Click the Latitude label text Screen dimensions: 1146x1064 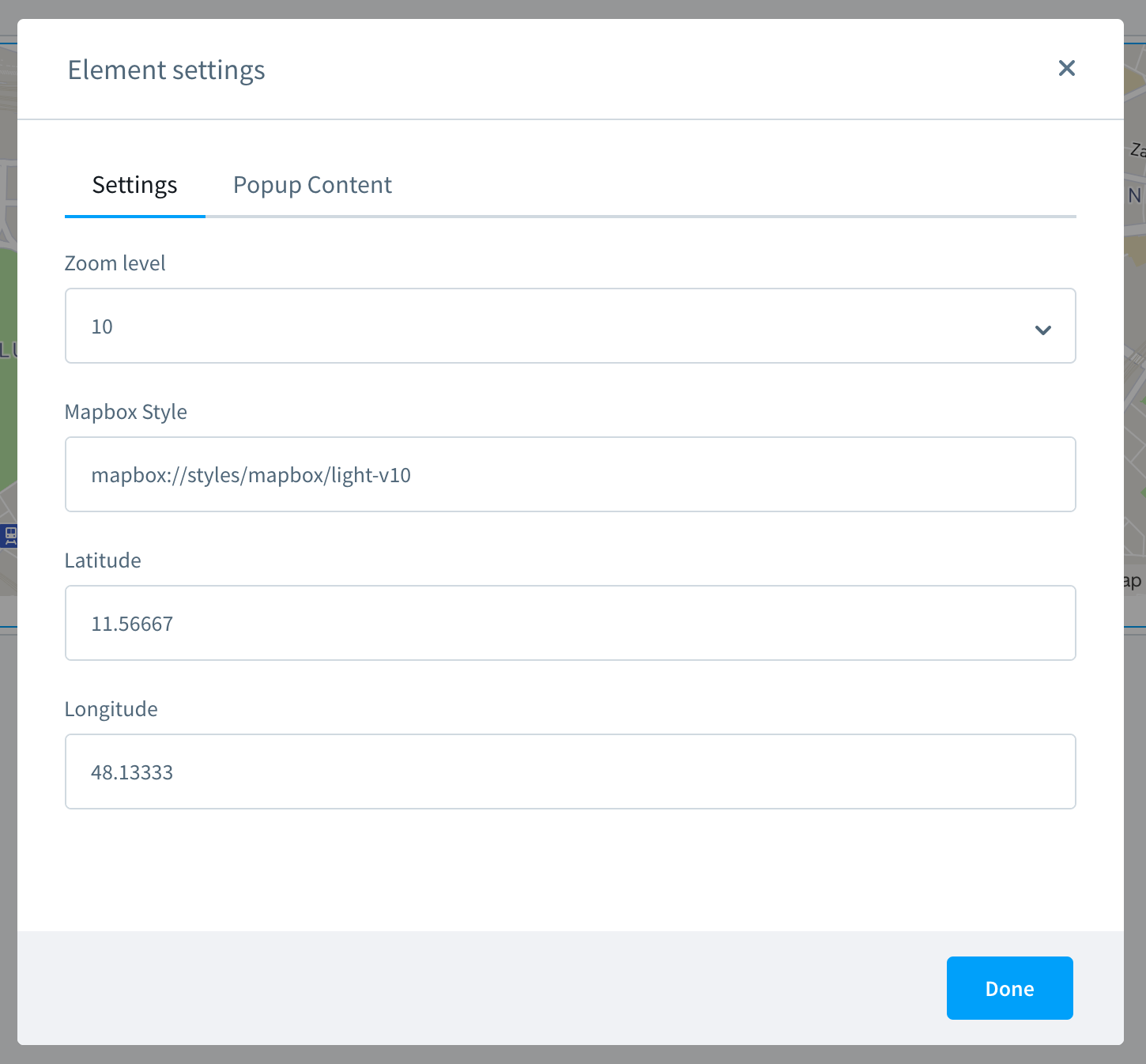[103, 560]
